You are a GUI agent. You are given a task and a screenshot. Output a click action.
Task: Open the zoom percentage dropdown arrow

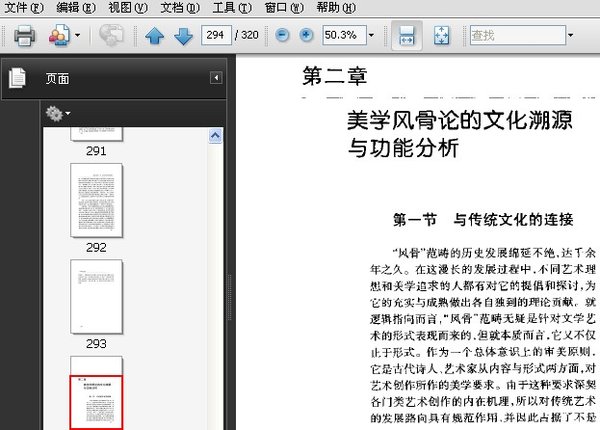[371, 36]
